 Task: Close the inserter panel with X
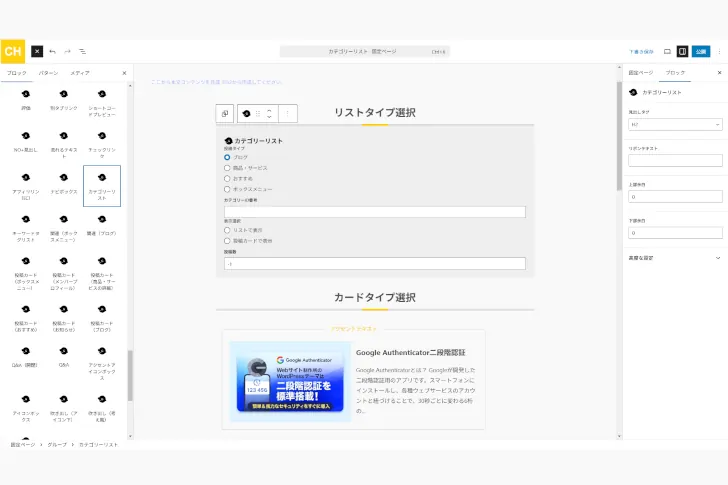(x=124, y=73)
